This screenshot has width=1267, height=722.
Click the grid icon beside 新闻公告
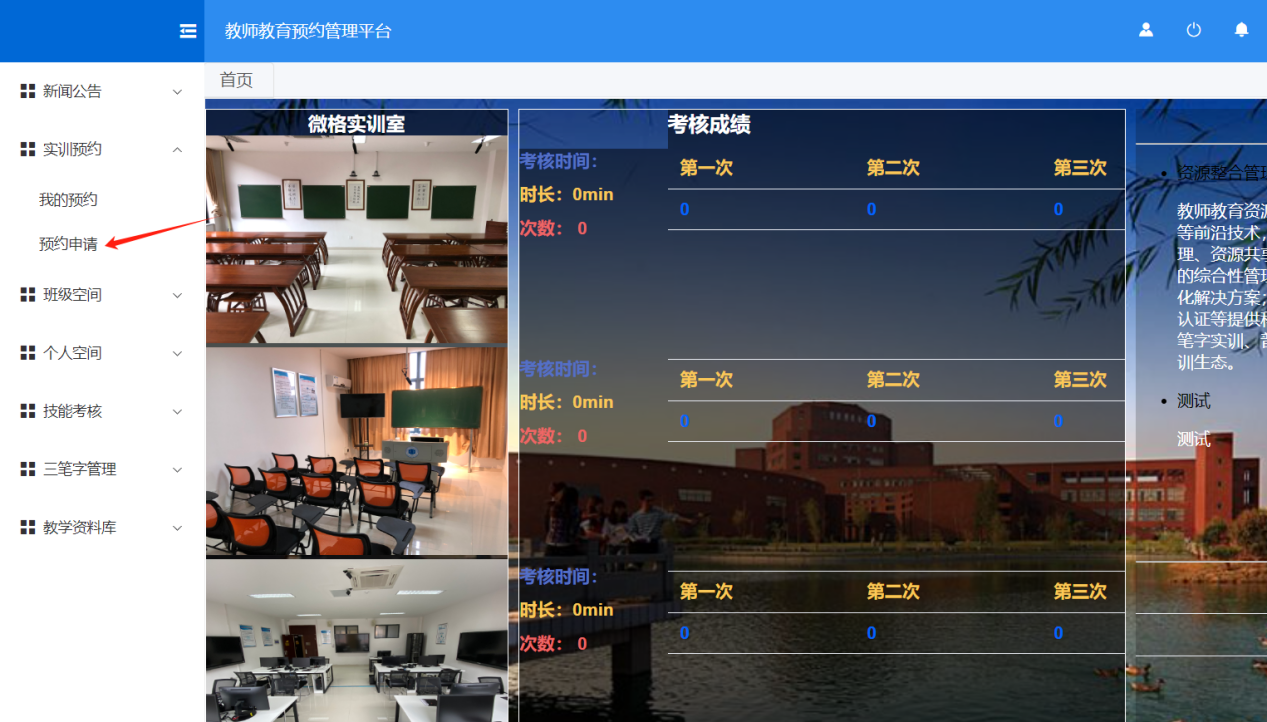pyautogui.click(x=28, y=91)
